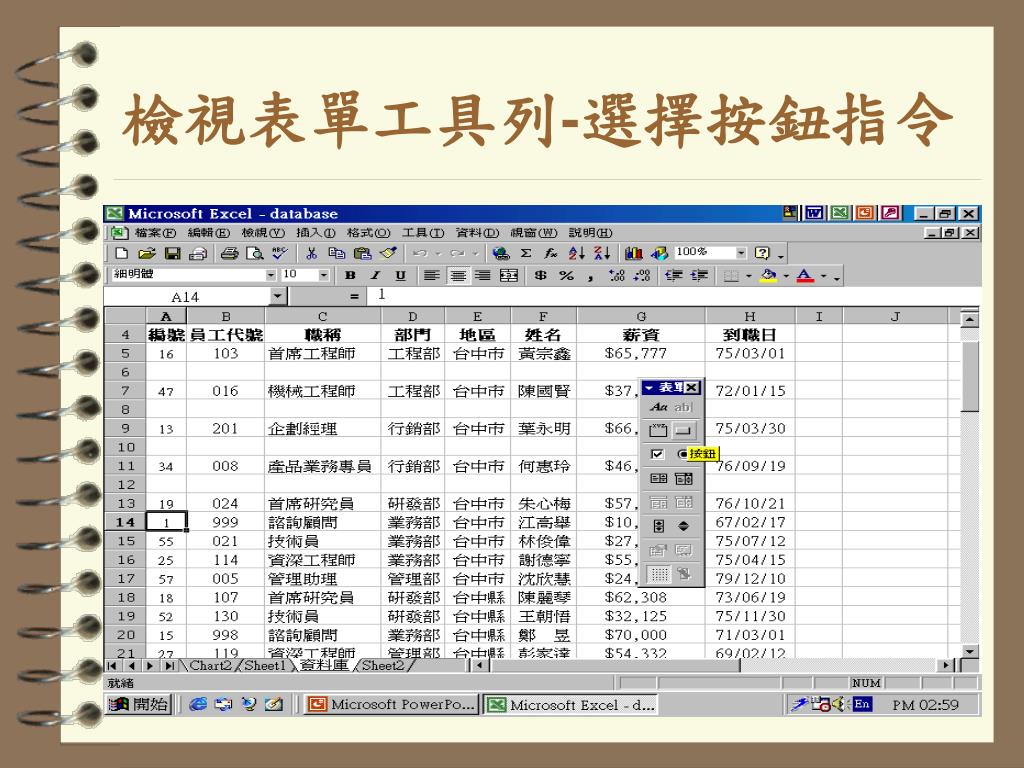
Task: Switch to the Chart2 sheet tab
Action: click(x=210, y=665)
